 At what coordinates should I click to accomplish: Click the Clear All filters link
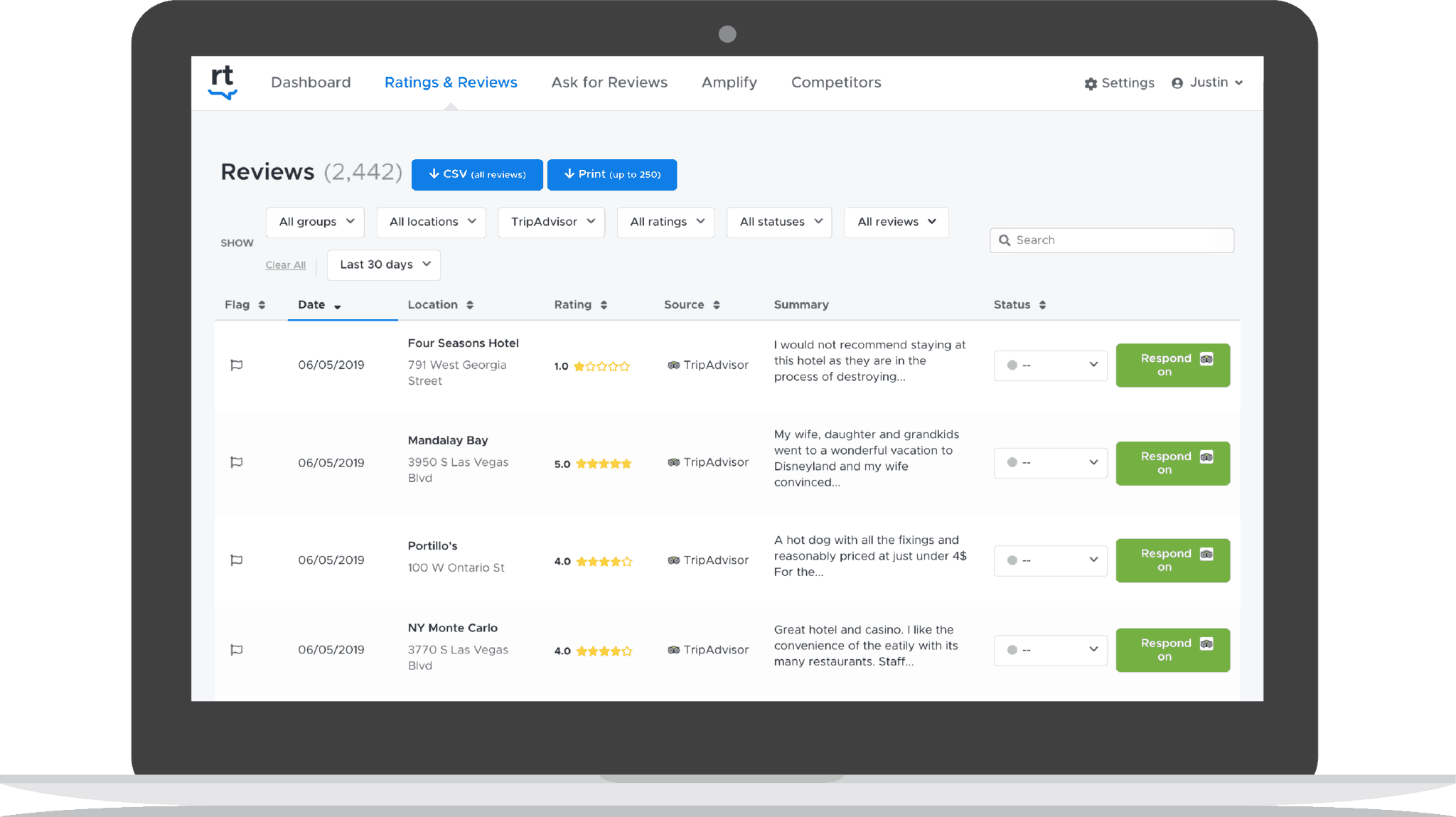click(286, 265)
